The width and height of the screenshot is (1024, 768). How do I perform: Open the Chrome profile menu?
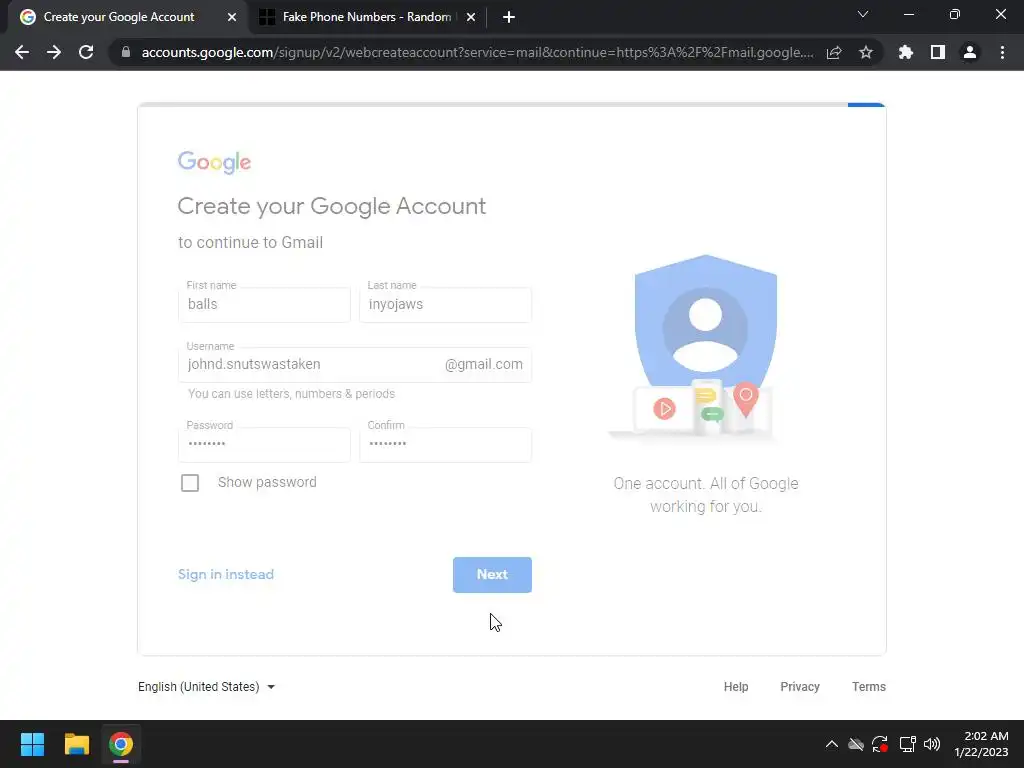[970, 52]
